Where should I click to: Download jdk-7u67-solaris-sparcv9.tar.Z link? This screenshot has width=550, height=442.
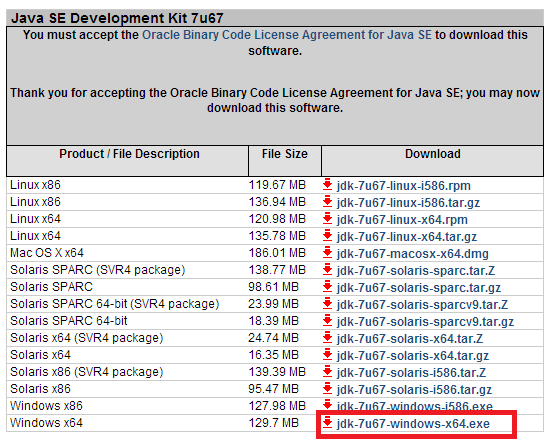[422, 305]
